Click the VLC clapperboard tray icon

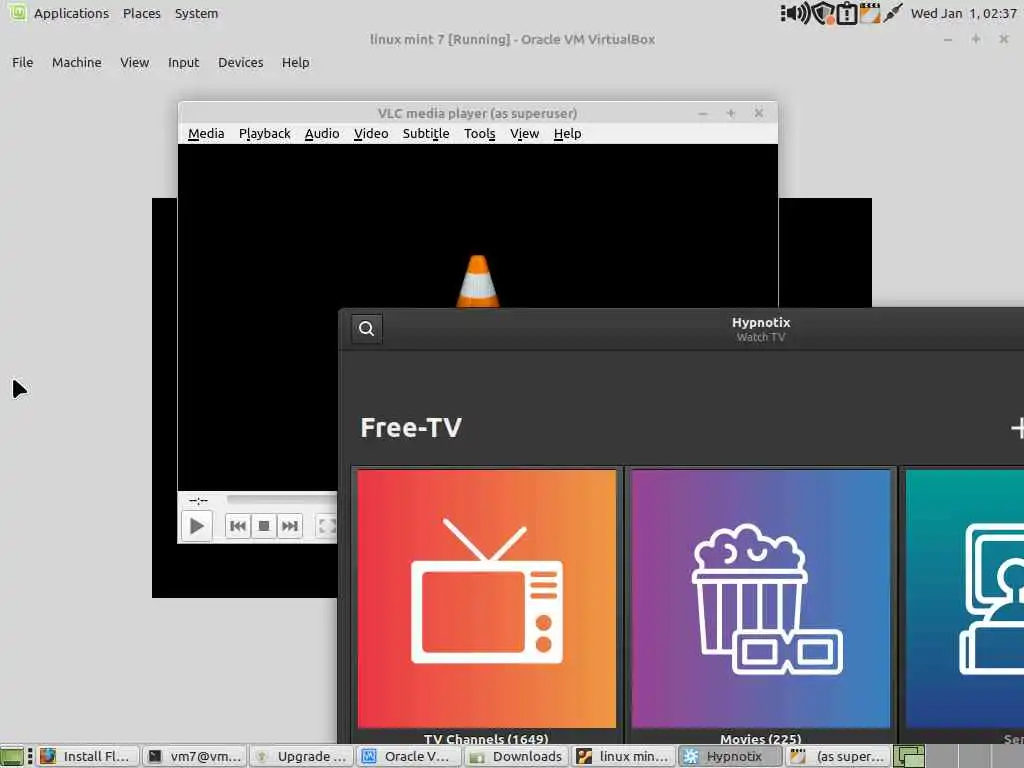point(870,13)
